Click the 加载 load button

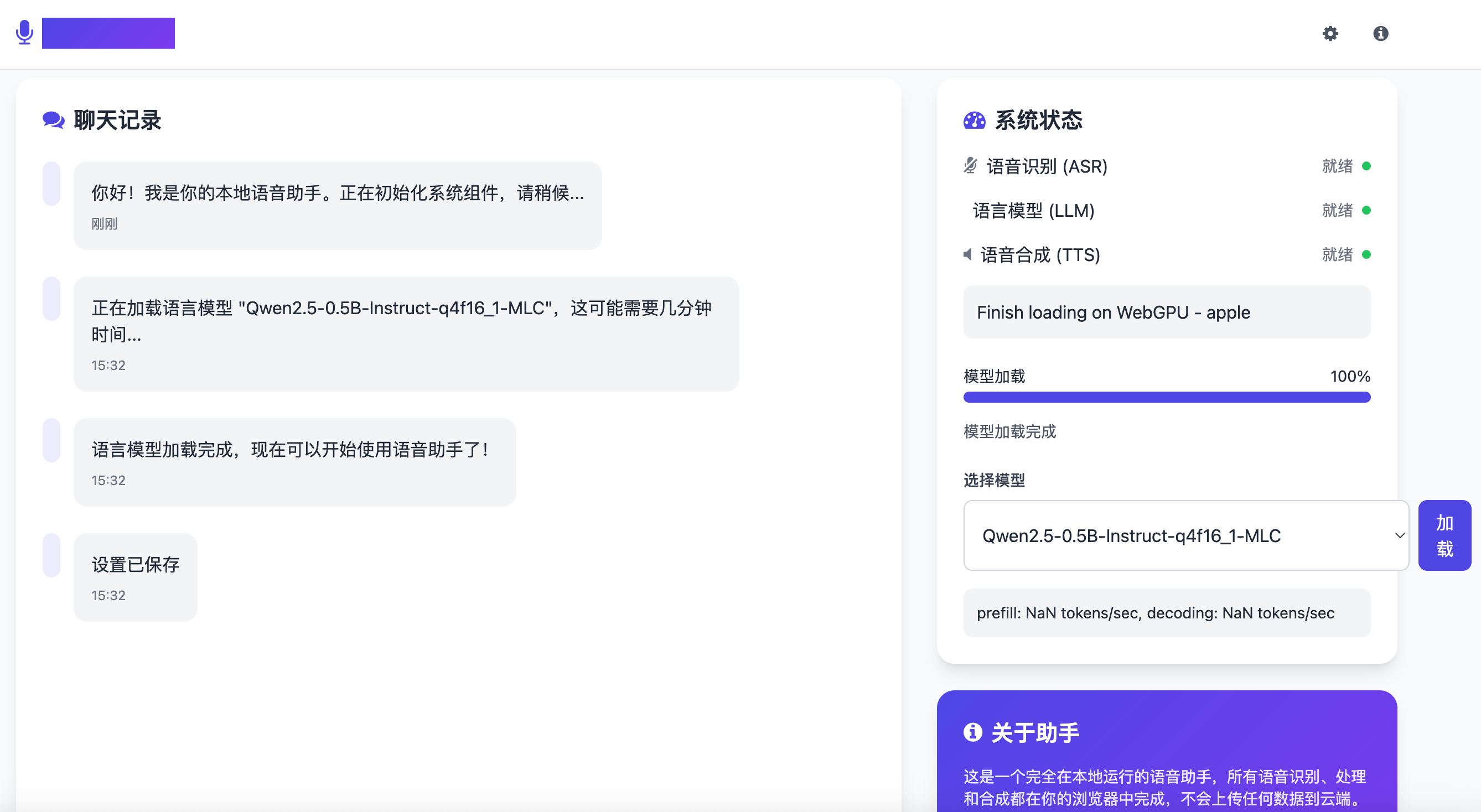point(1444,535)
